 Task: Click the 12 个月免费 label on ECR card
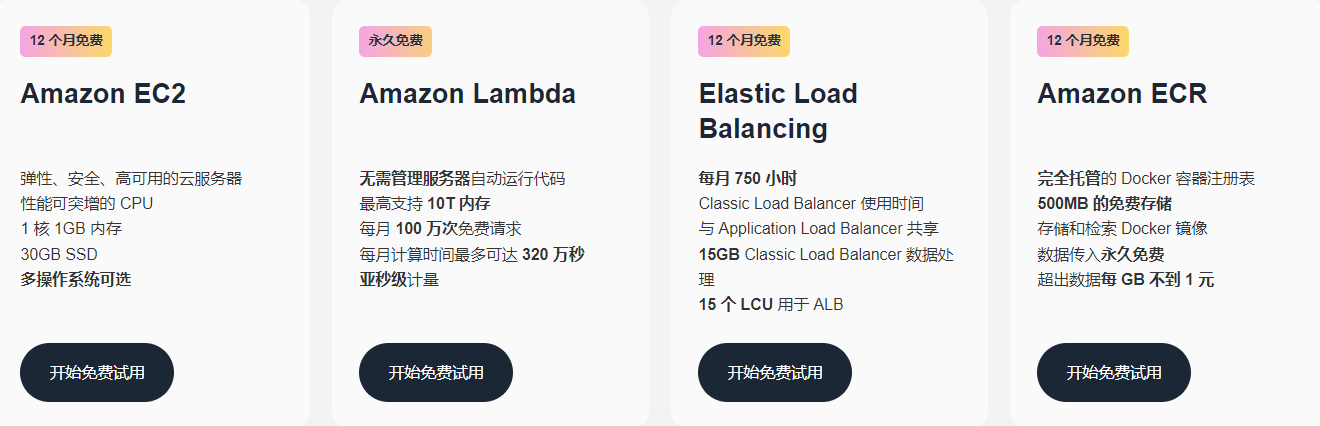1083,41
